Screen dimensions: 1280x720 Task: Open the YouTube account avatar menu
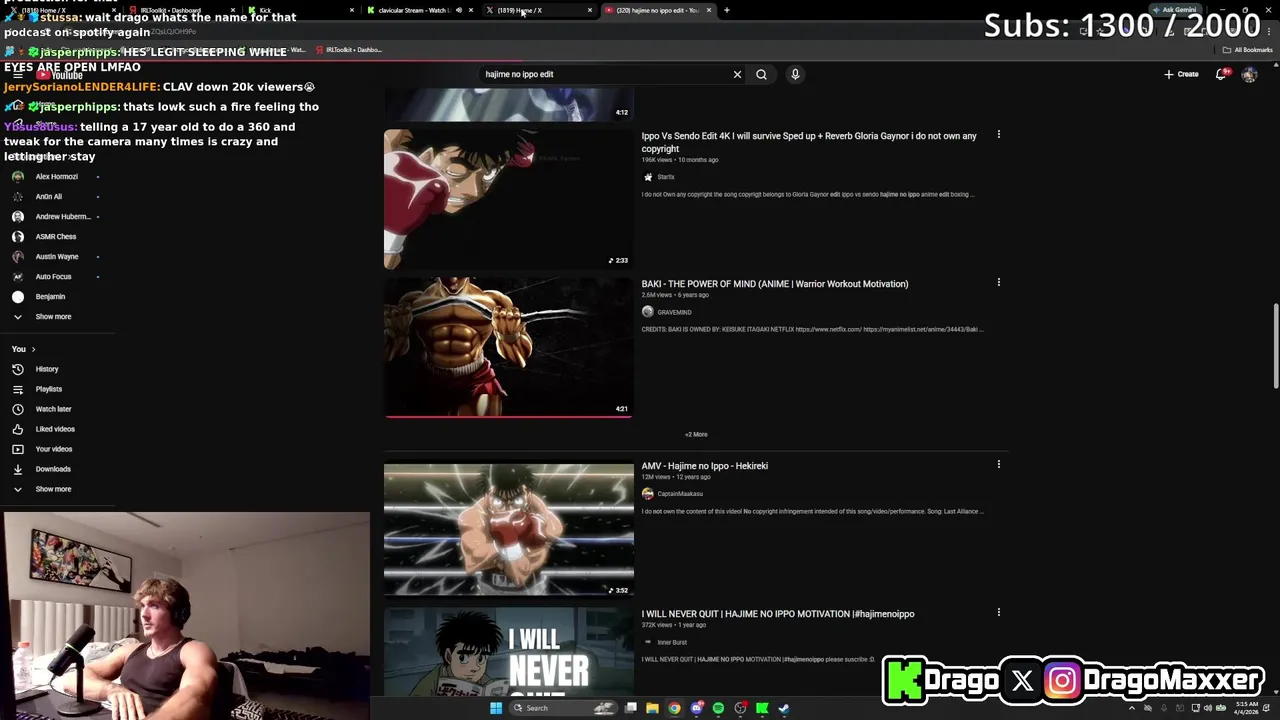pos(1249,74)
